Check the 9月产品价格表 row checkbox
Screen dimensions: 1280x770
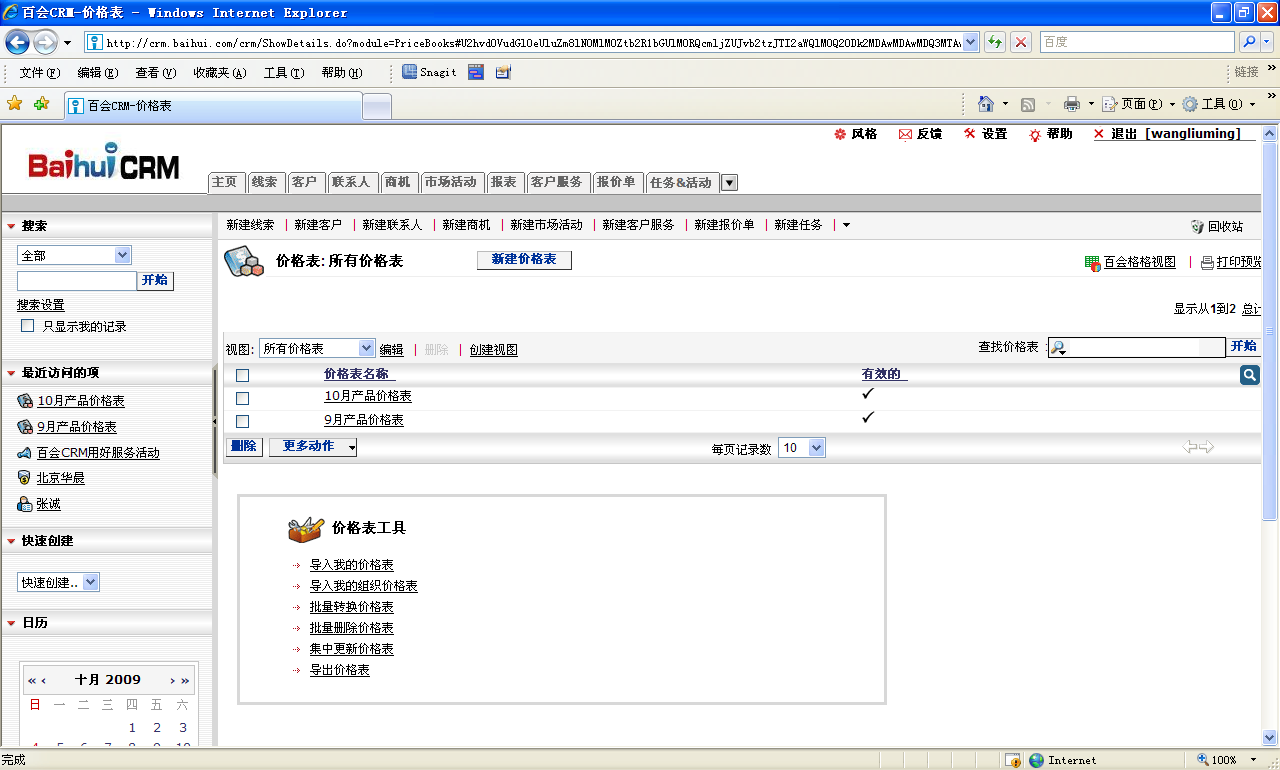242,421
